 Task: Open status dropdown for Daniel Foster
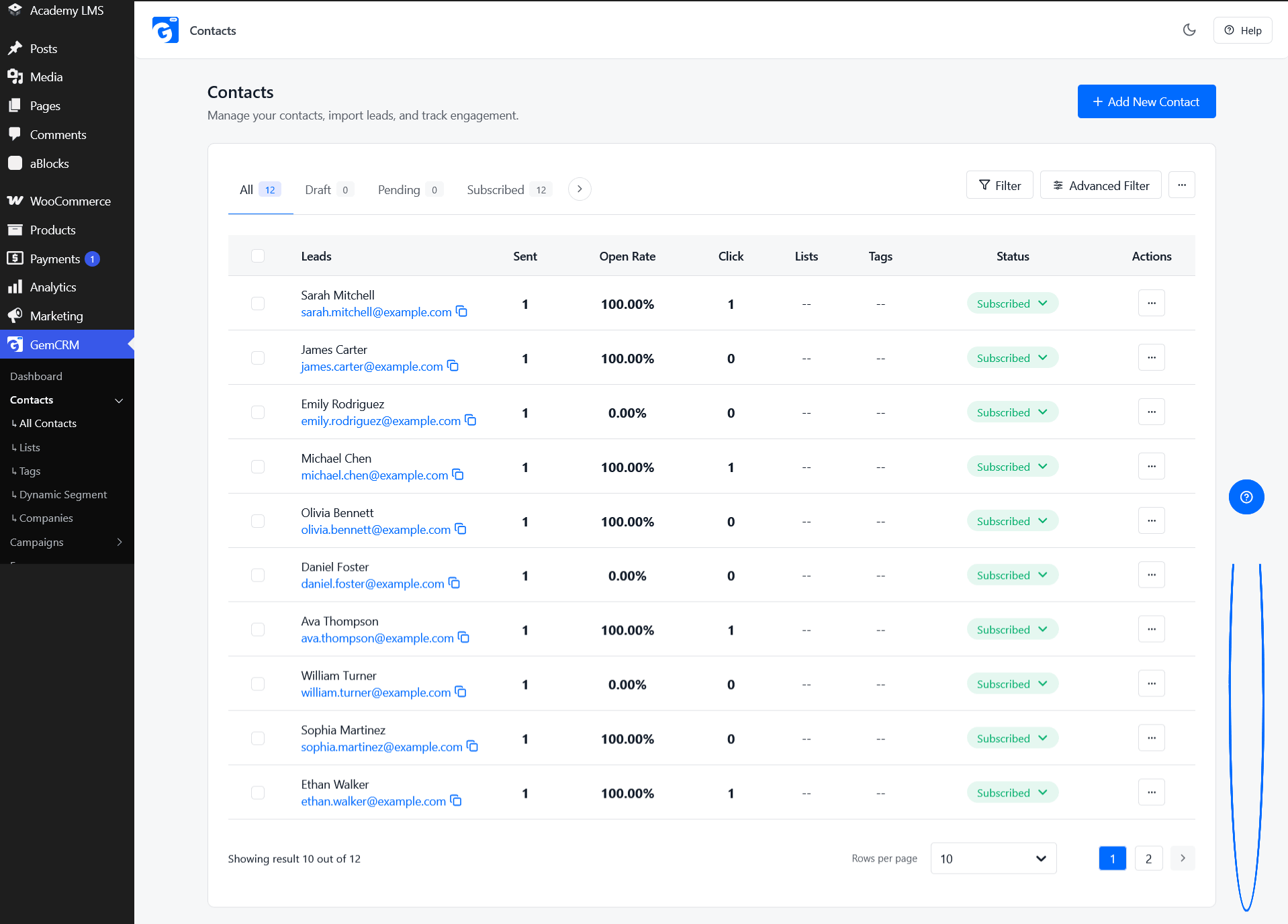tap(1013, 575)
